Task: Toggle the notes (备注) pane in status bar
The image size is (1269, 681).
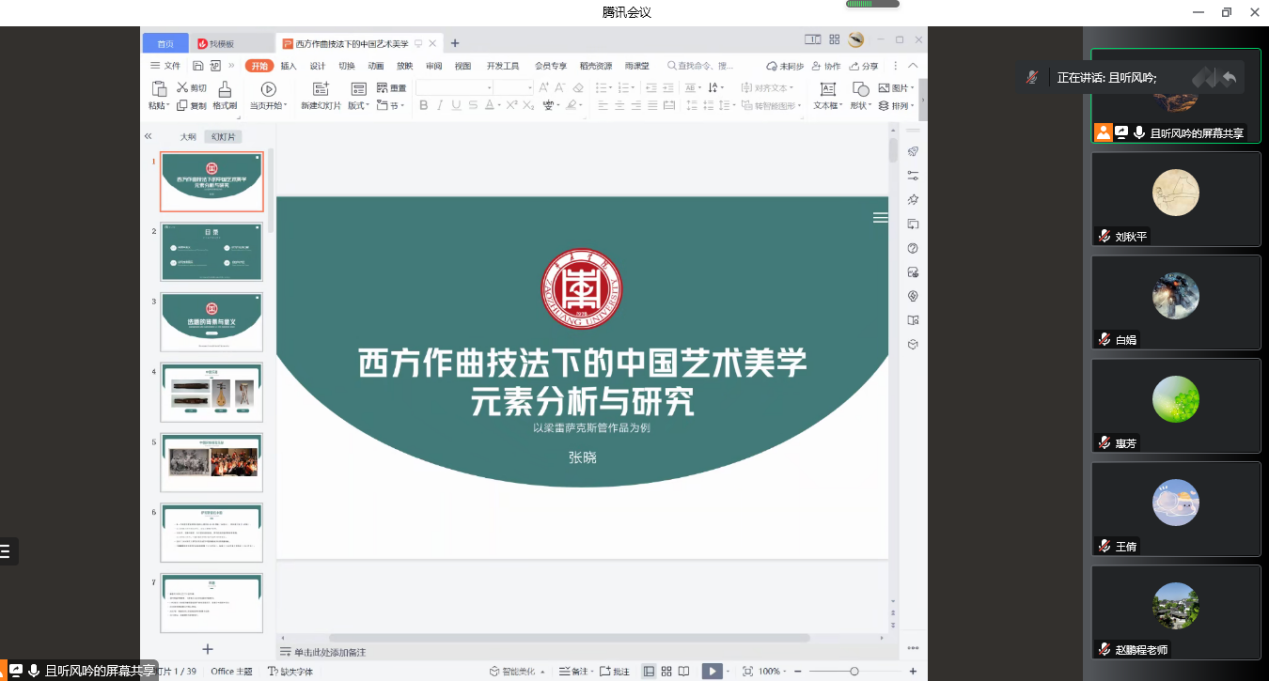Action: pos(573,671)
